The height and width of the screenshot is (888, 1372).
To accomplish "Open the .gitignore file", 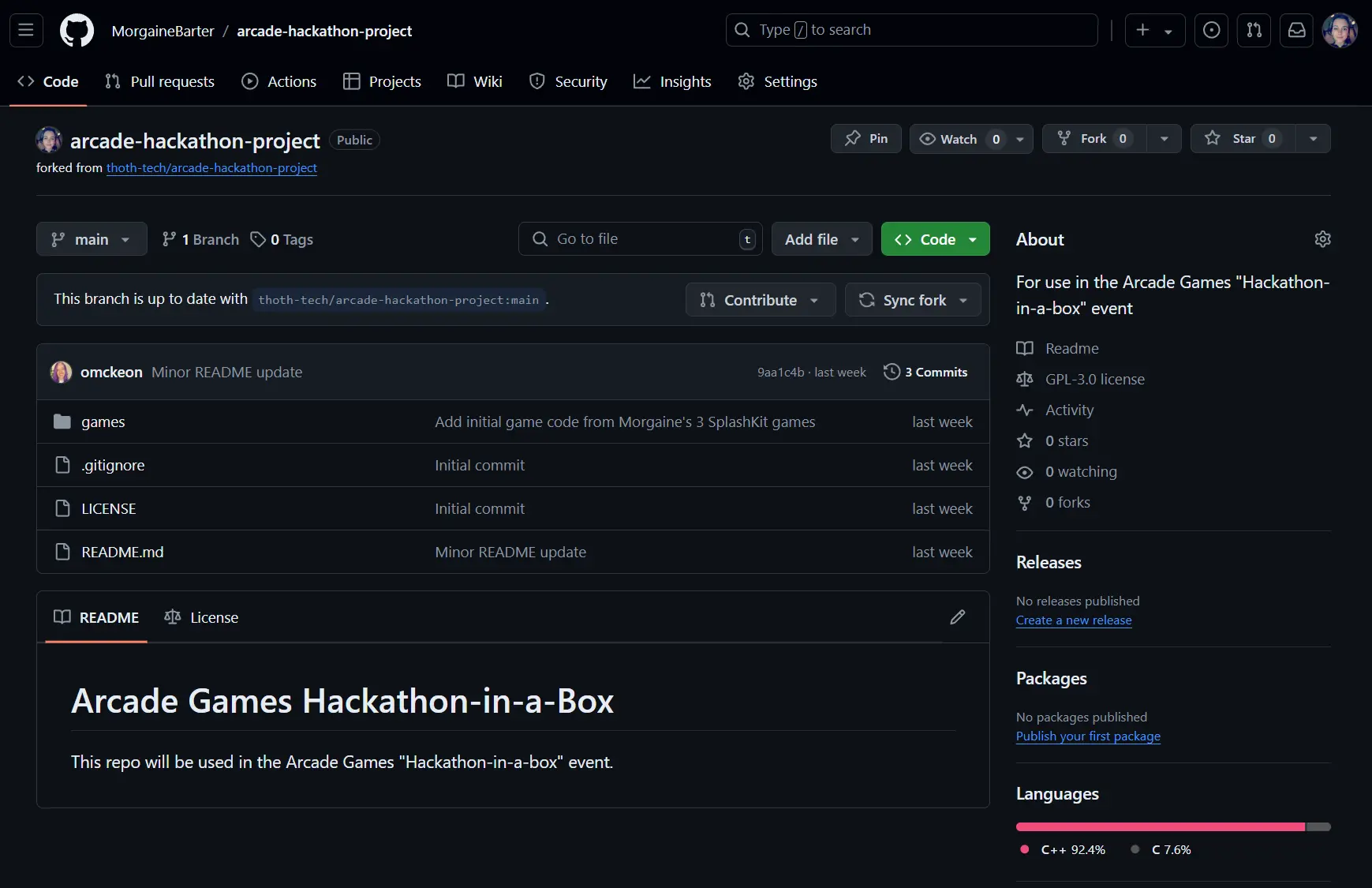I will pyautogui.click(x=113, y=466).
